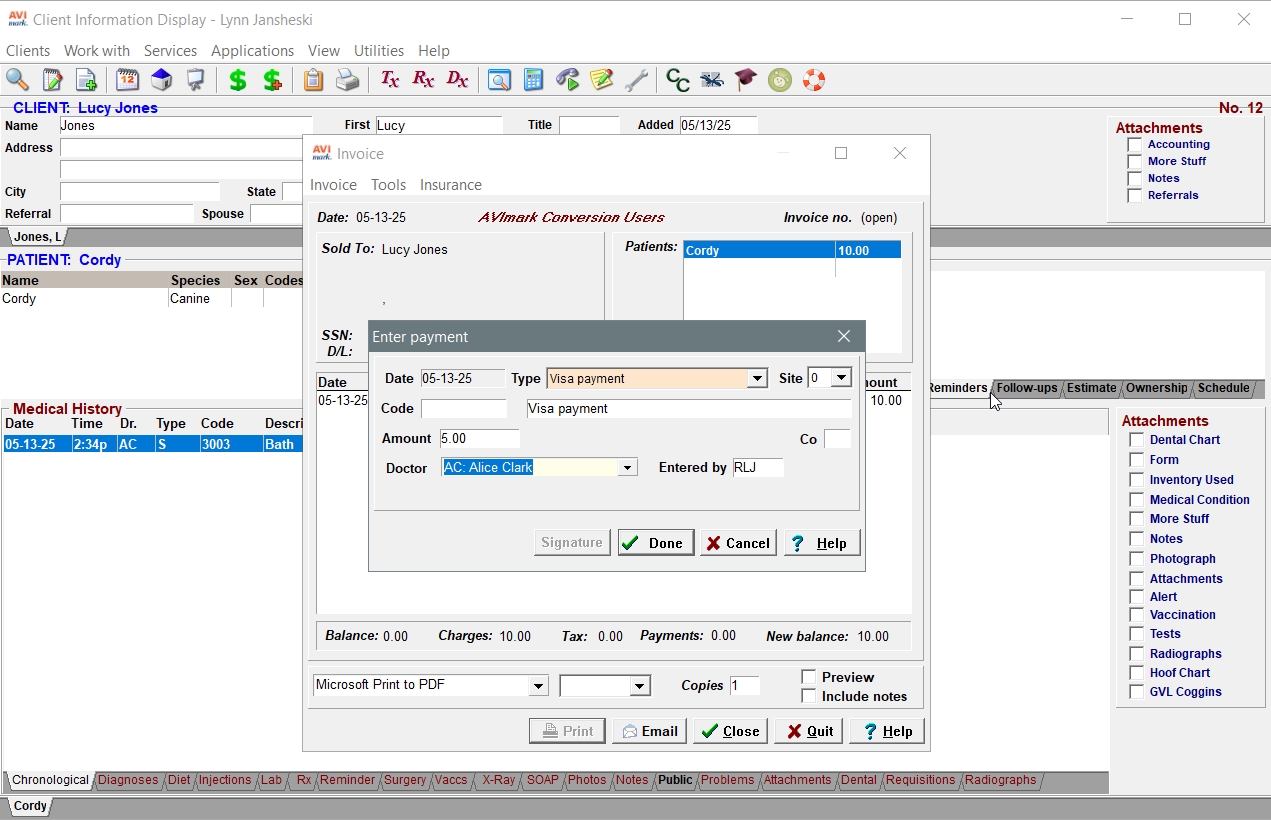
Task: Check the Accounting attachment box
Action: [1134, 145]
